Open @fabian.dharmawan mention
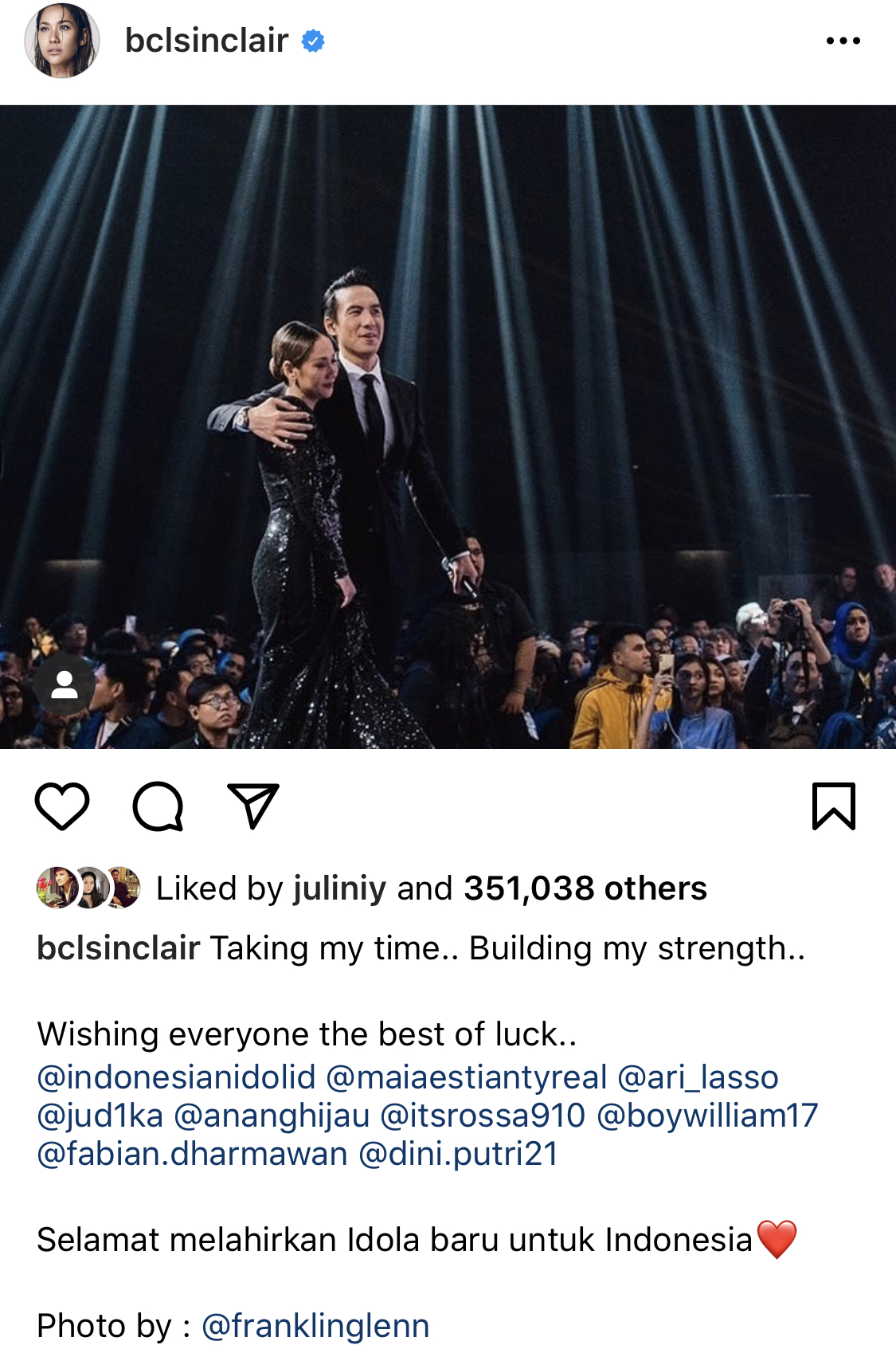 pyautogui.click(x=192, y=1154)
